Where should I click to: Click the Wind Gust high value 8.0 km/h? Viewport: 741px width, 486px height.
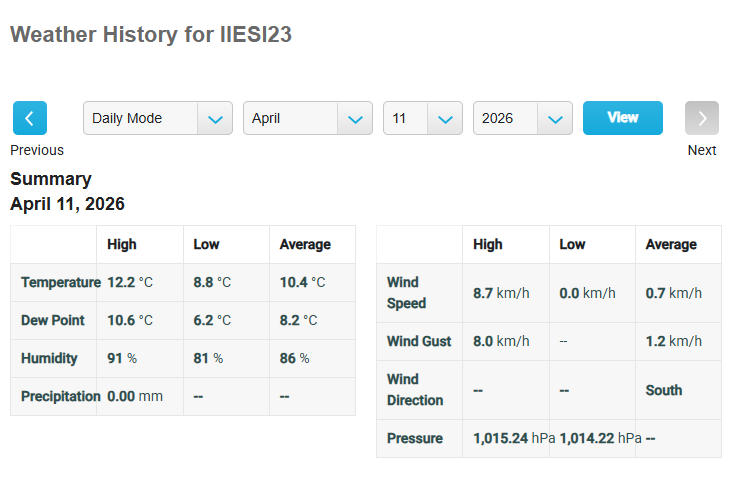[501, 341]
